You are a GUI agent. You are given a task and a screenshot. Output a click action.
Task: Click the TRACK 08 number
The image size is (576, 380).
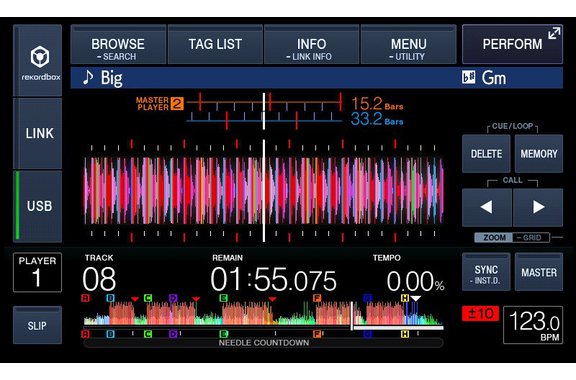pos(99,279)
